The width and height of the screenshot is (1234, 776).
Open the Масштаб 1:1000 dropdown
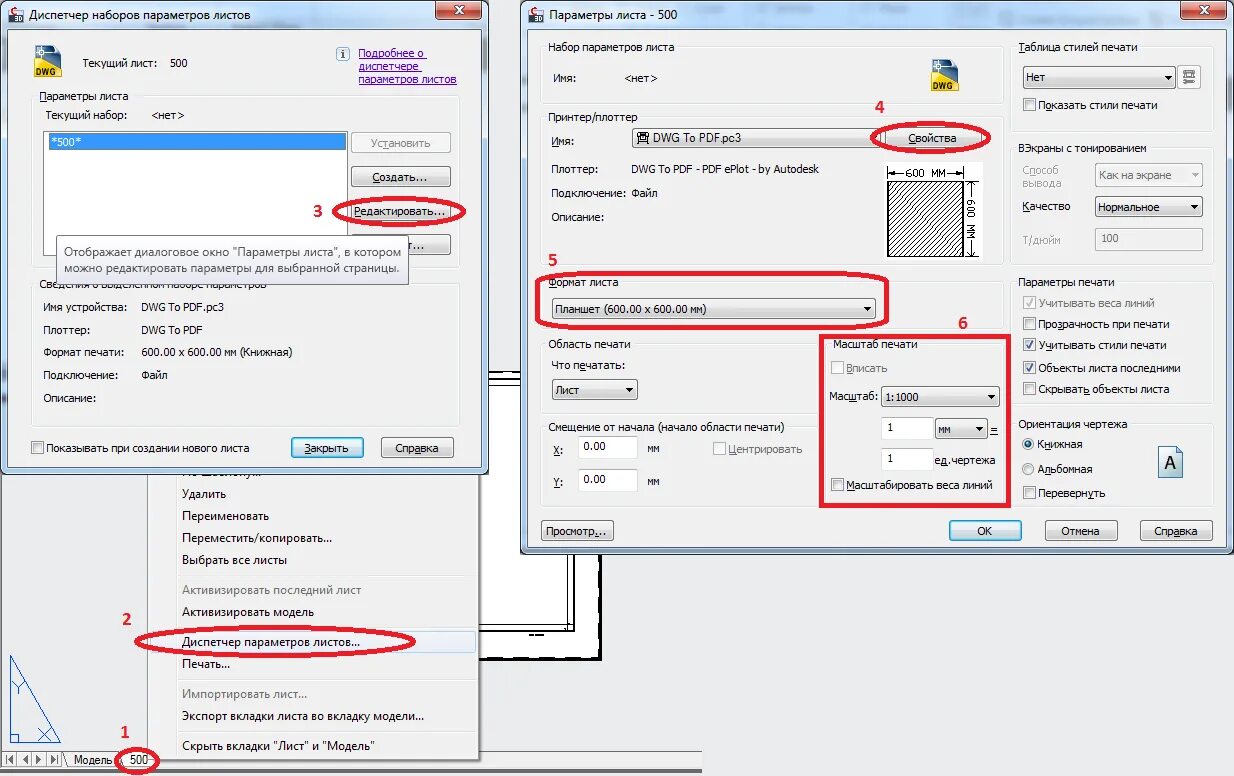[940, 397]
